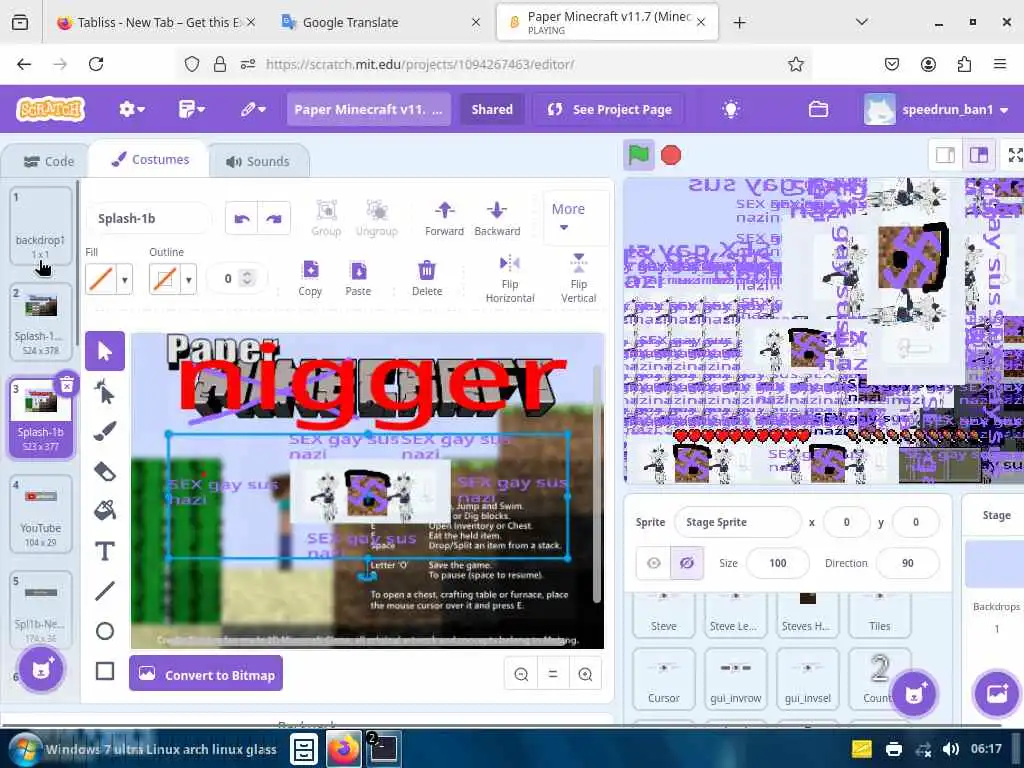
Task: Open the choose a backdrop button
Action: [997, 694]
